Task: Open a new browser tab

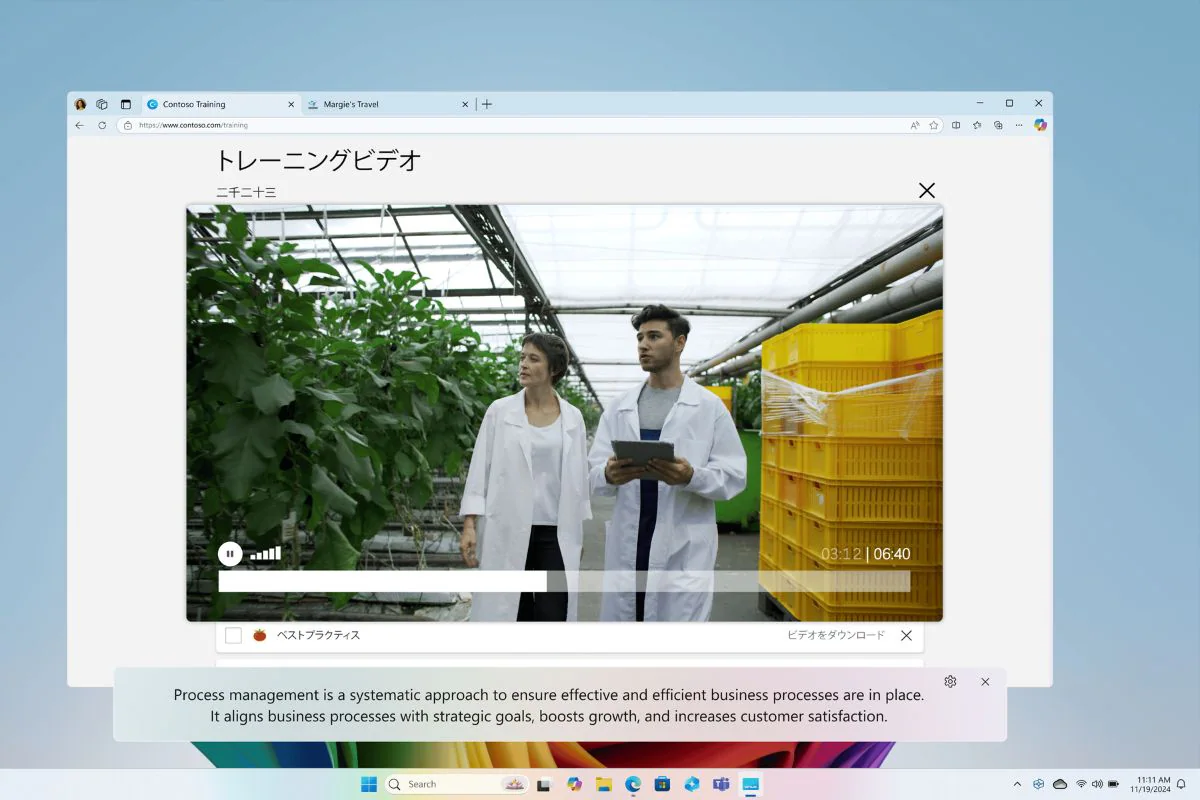Action: pyautogui.click(x=487, y=104)
